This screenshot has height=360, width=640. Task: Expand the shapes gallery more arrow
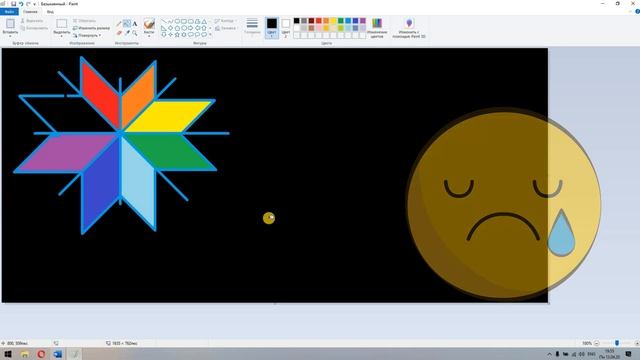(211, 35)
